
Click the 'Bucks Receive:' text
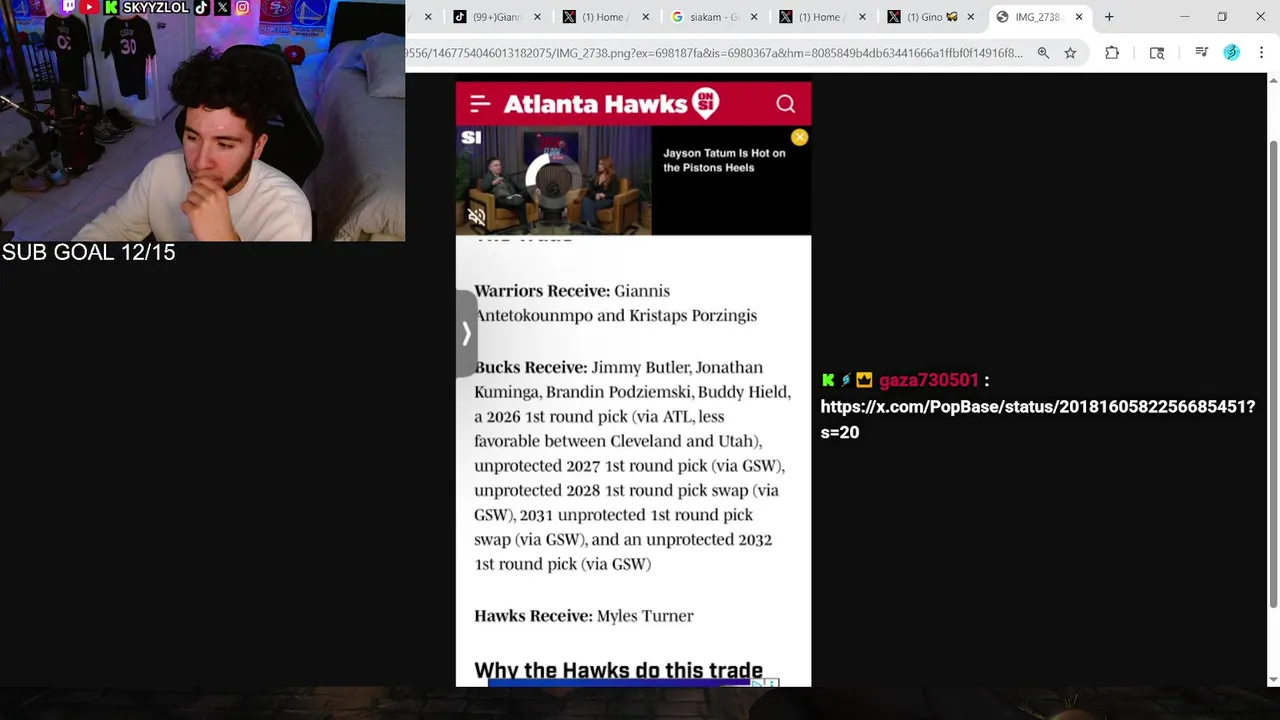(530, 367)
